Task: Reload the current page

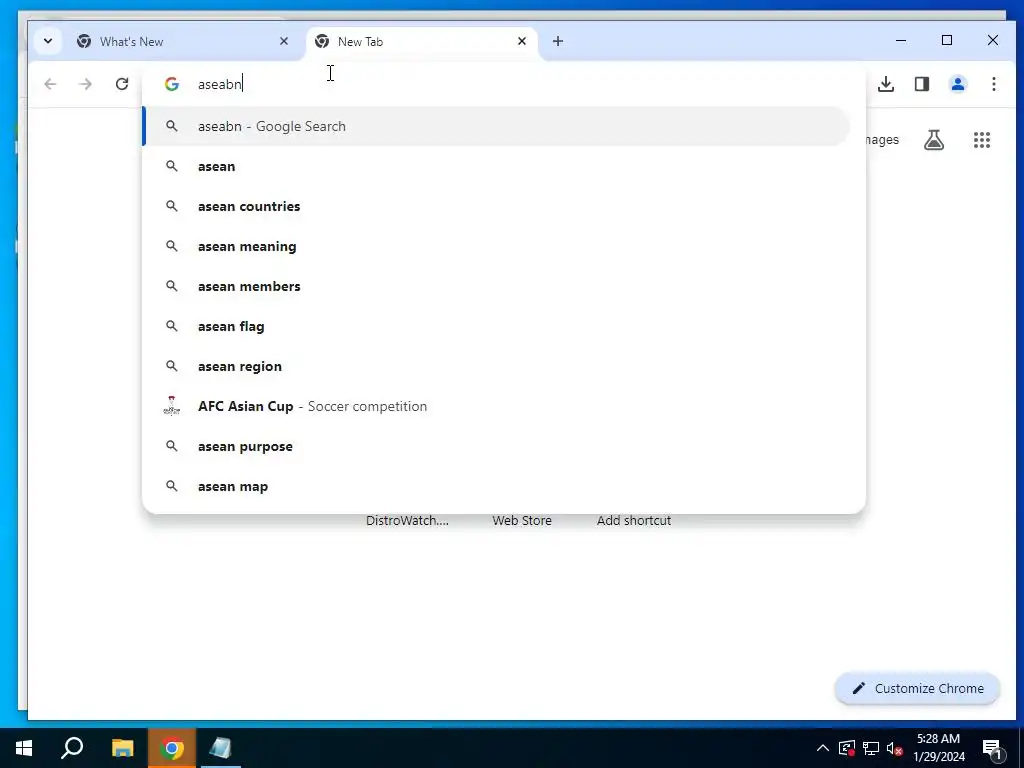Action: (121, 84)
